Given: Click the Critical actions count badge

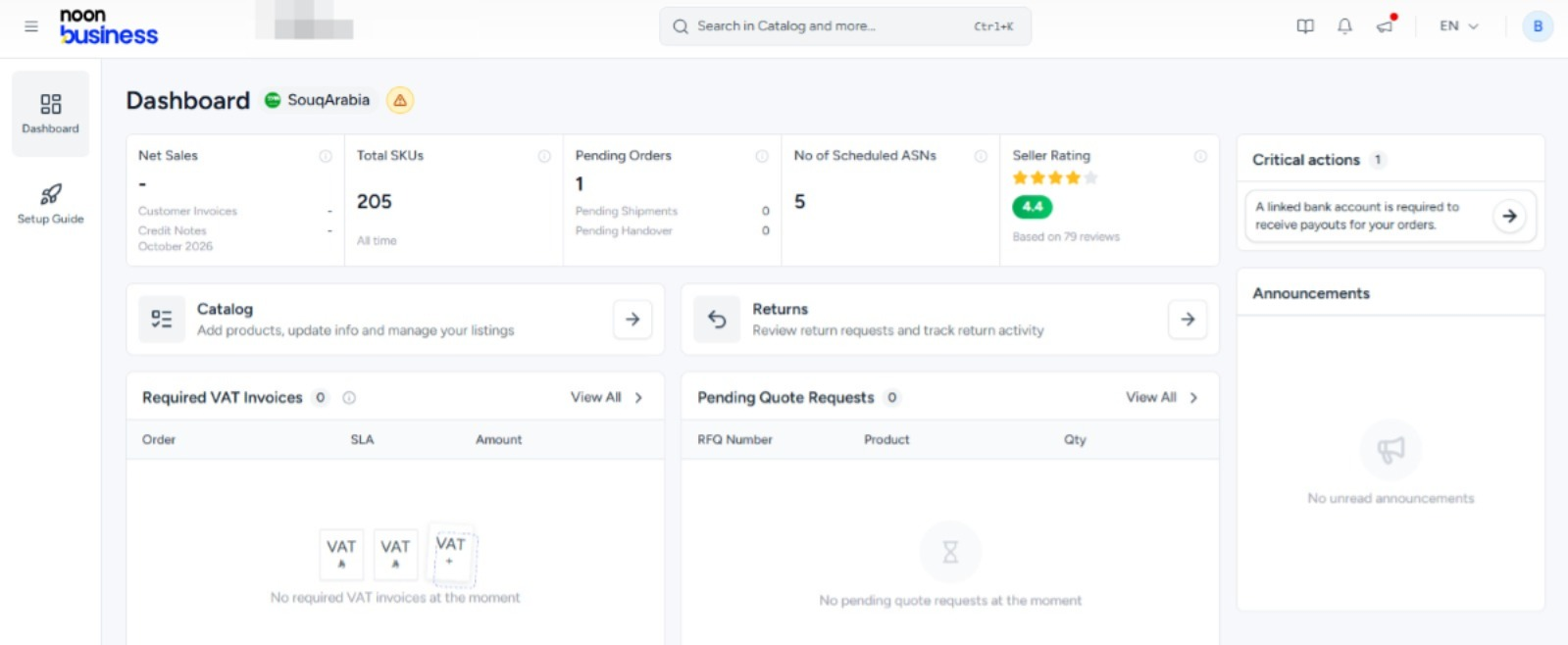Looking at the screenshot, I should point(1378,160).
